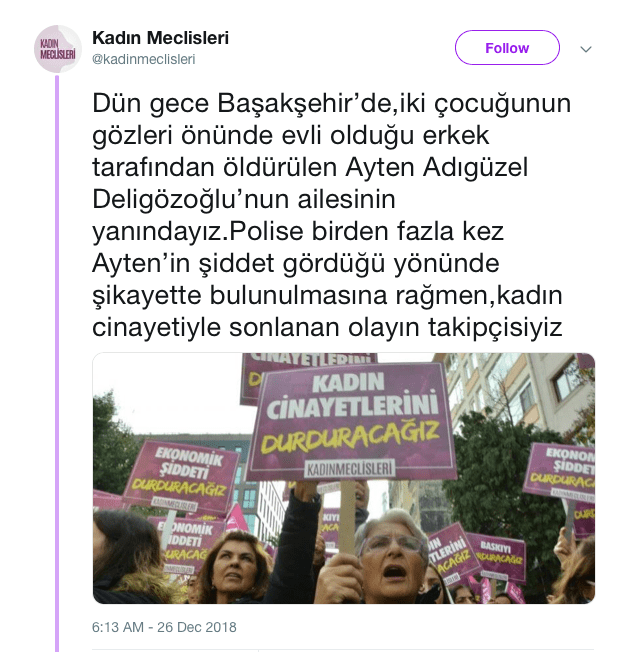Image resolution: width=624 pixels, height=652 pixels.
Task: Click the apartment building in photo's corner
Action: [x=524, y=391]
